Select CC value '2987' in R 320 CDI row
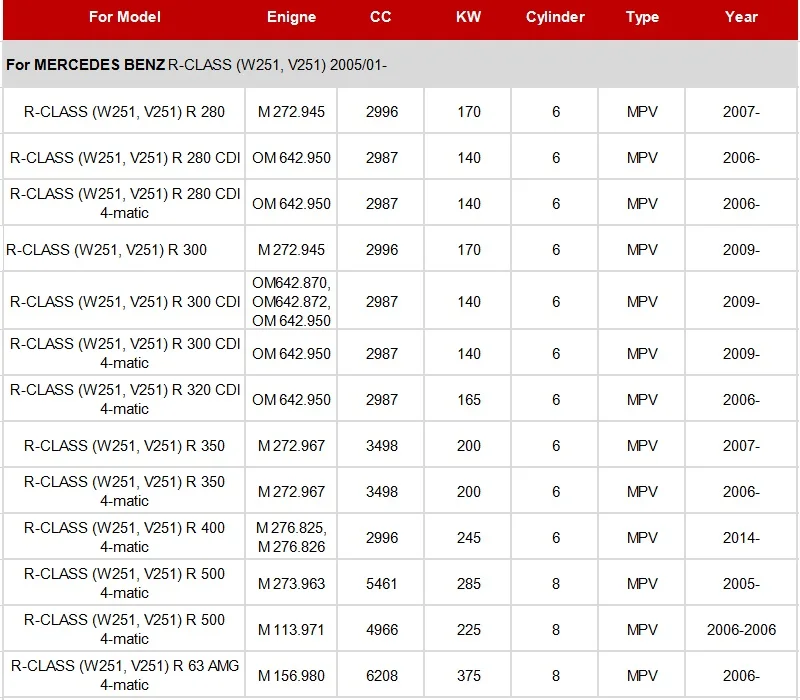Viewport: 800px width, 700px height. pyautogui.click(x=382, y=399)
